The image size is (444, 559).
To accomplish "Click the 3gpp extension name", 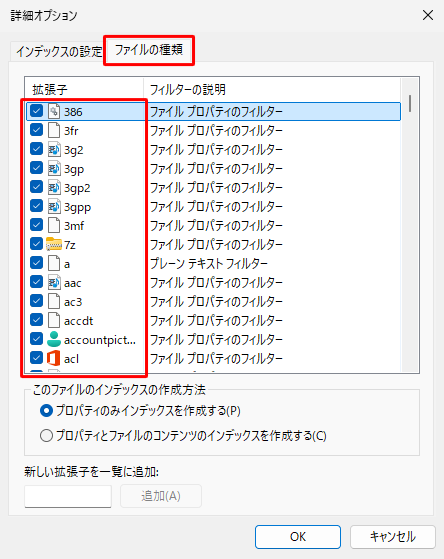I will (77, 207).
